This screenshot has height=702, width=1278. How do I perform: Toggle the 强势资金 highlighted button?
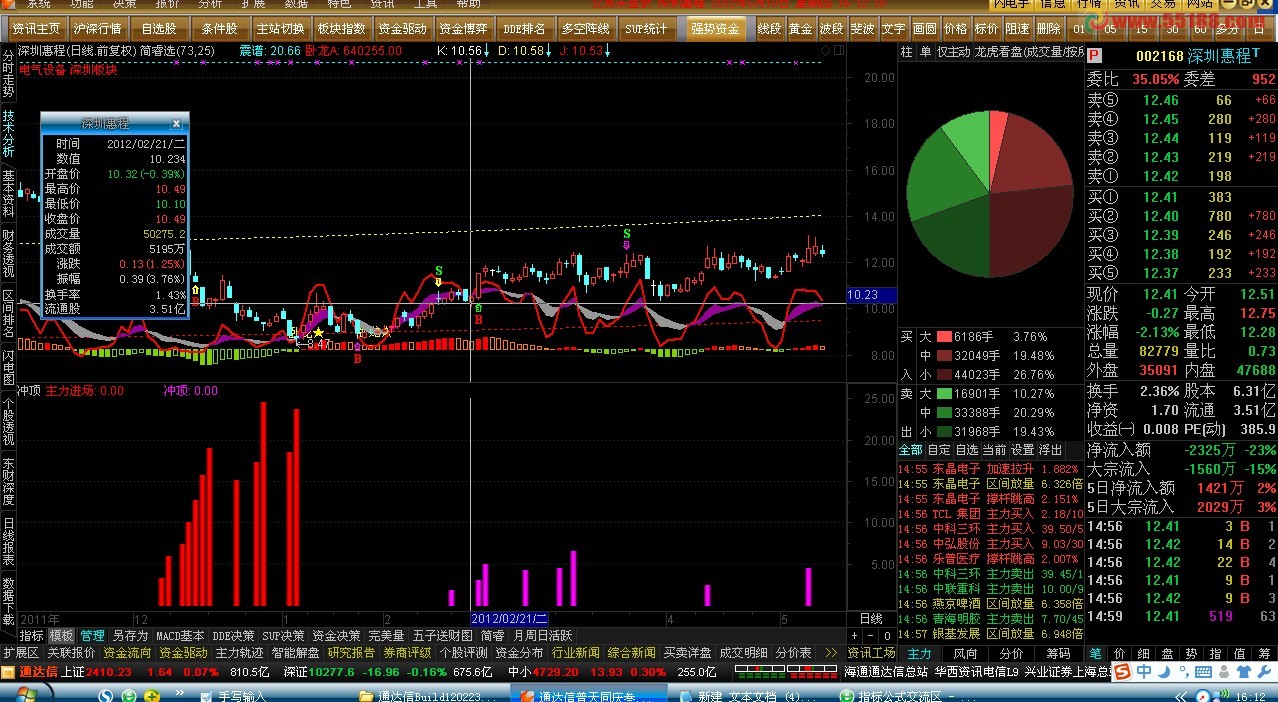716,29
